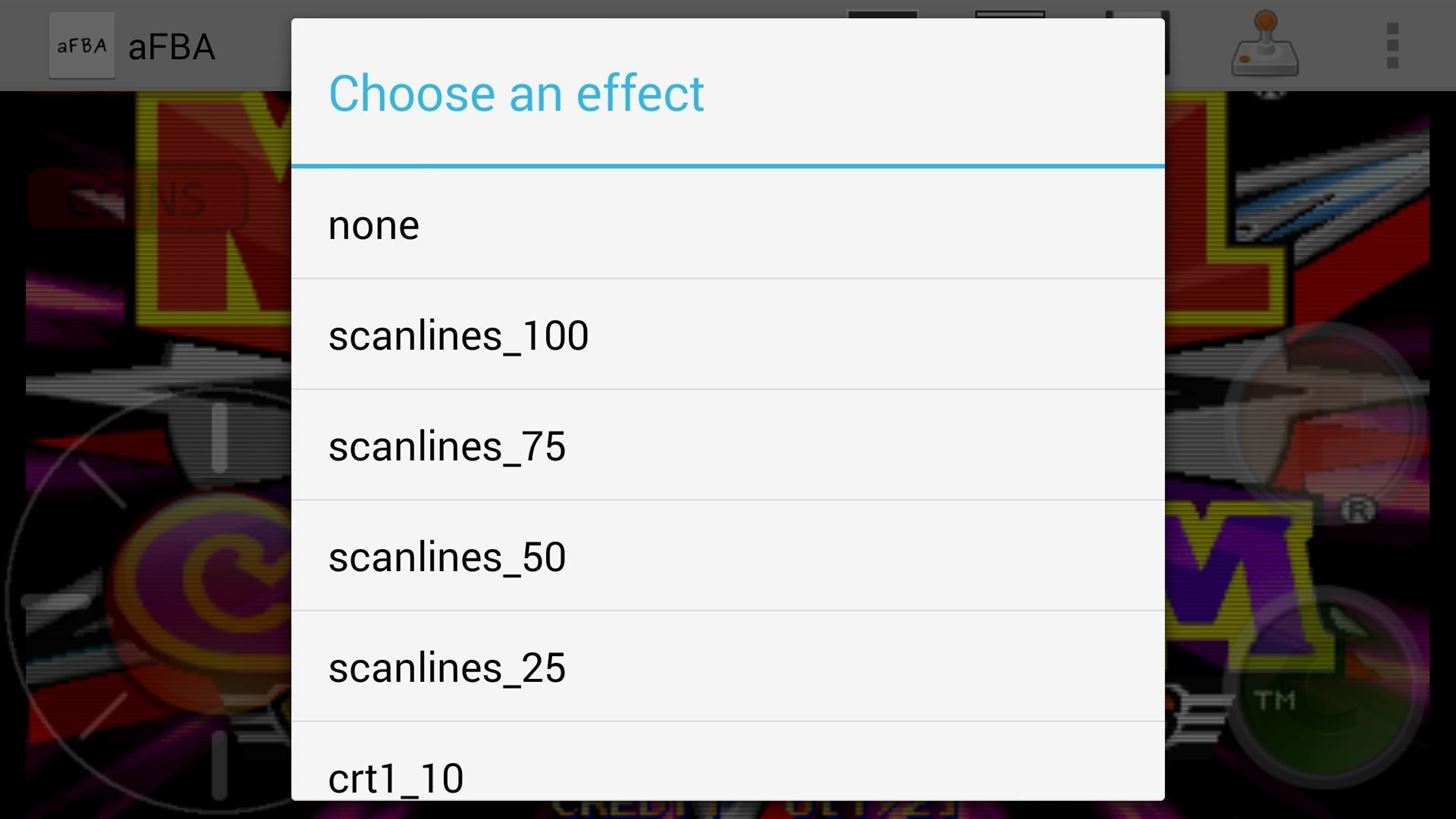This screenshot has height=819, width=1456.
Task: Open the joystick controller icon in top bar
Action: click(1264, 44)
